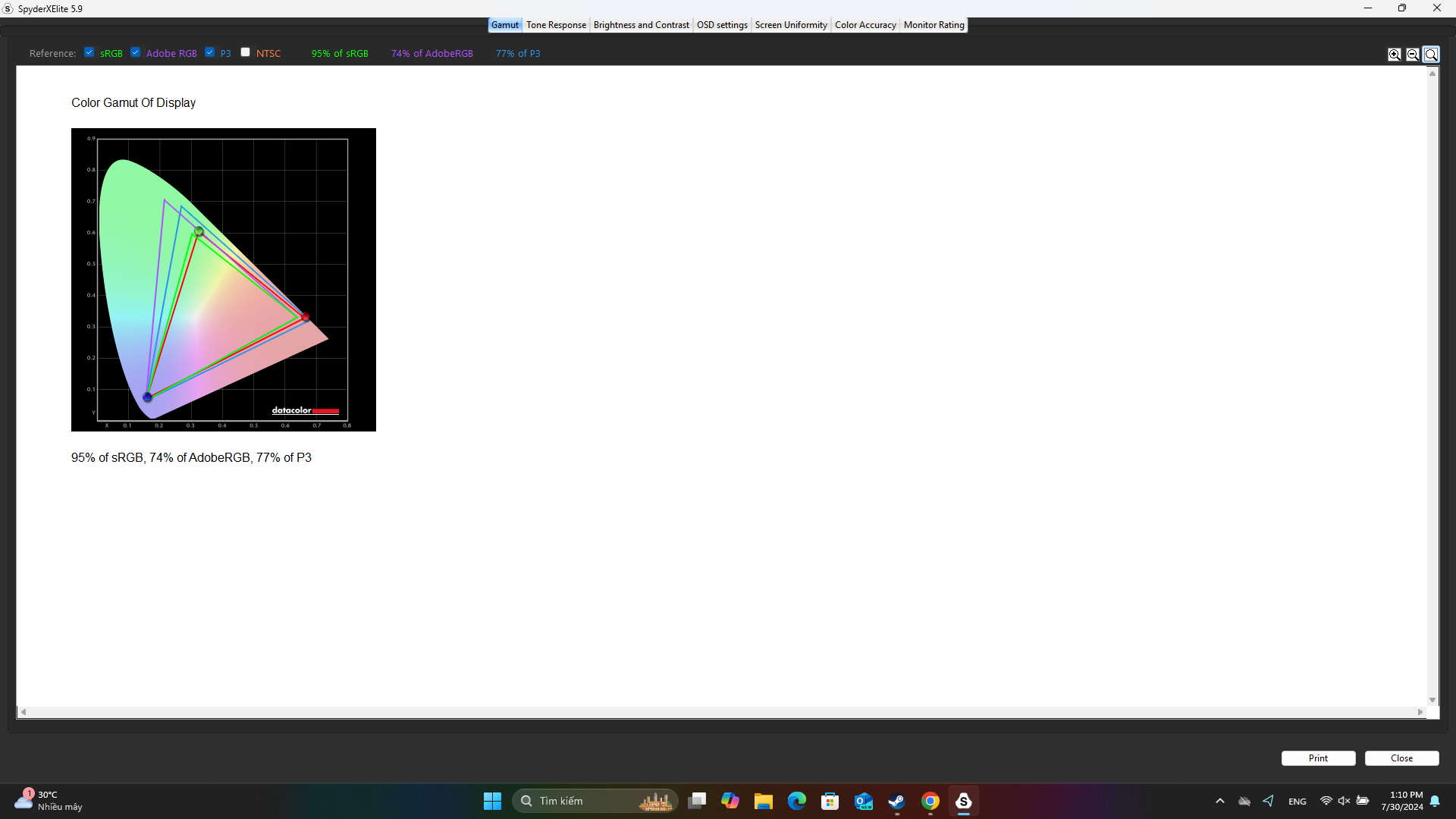The image size is (1456, 819).
Task: Click the Datacolor logo in the chart
Action: [x=305, y=410]
